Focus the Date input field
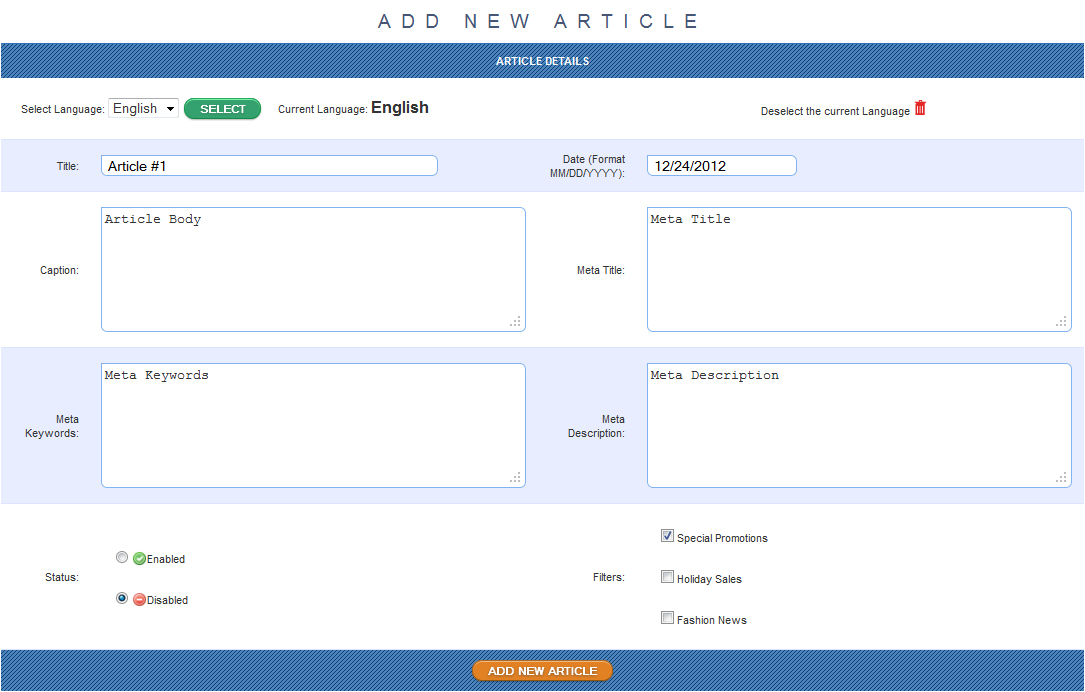This screenshot has width=1085, height=692. click(721, 166)
